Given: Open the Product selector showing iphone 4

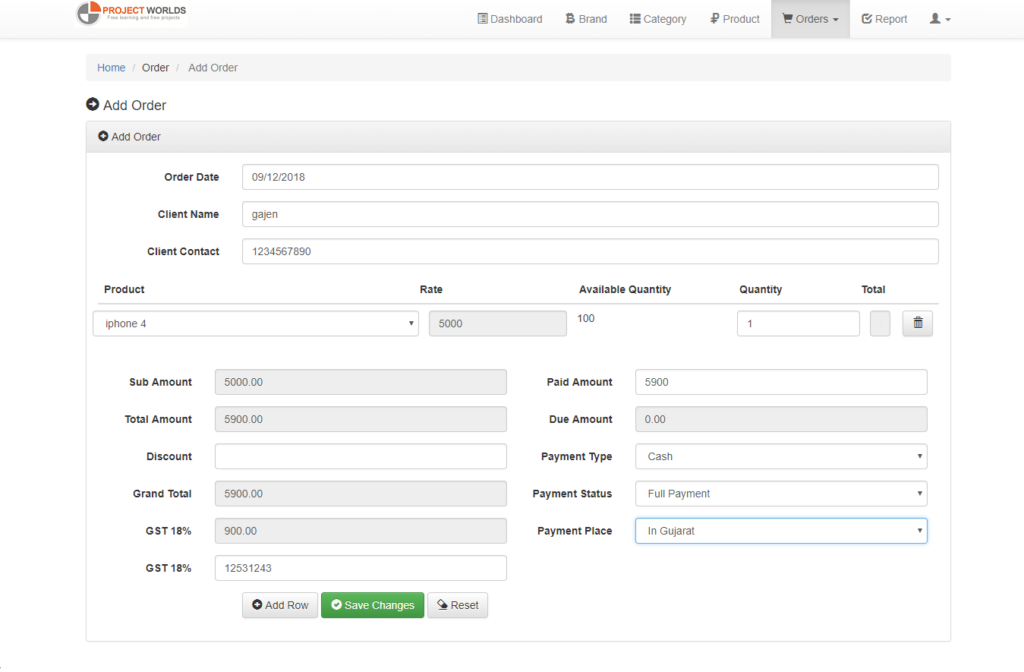Looking at the screenshot, I should click(255, 323).
